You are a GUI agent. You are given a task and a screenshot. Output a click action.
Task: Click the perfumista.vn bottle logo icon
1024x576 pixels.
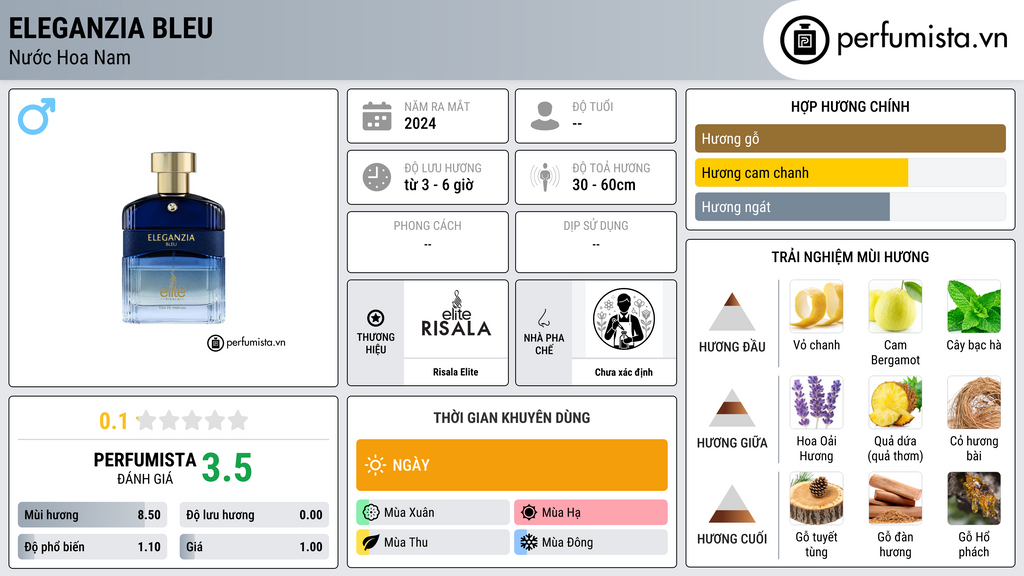[x=804, y=40]
